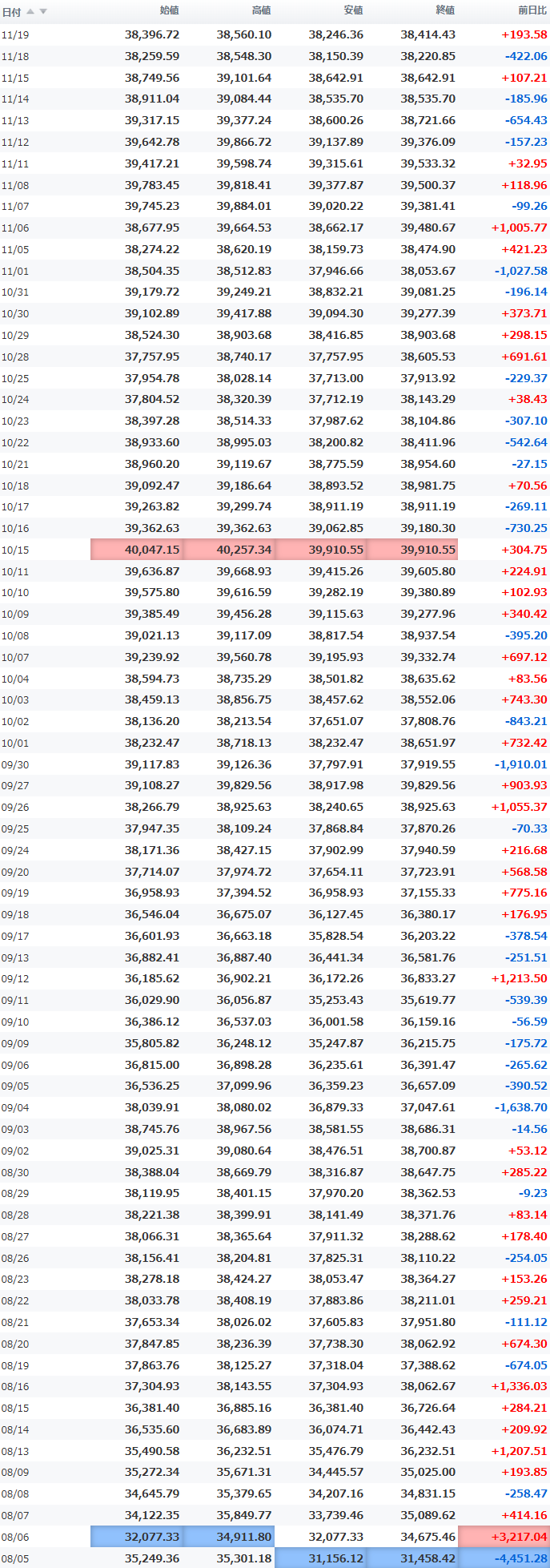The height and width of the screenshot is (1568, 550).
Task: Click the 前日比 column header
Action: click(533, 10)
